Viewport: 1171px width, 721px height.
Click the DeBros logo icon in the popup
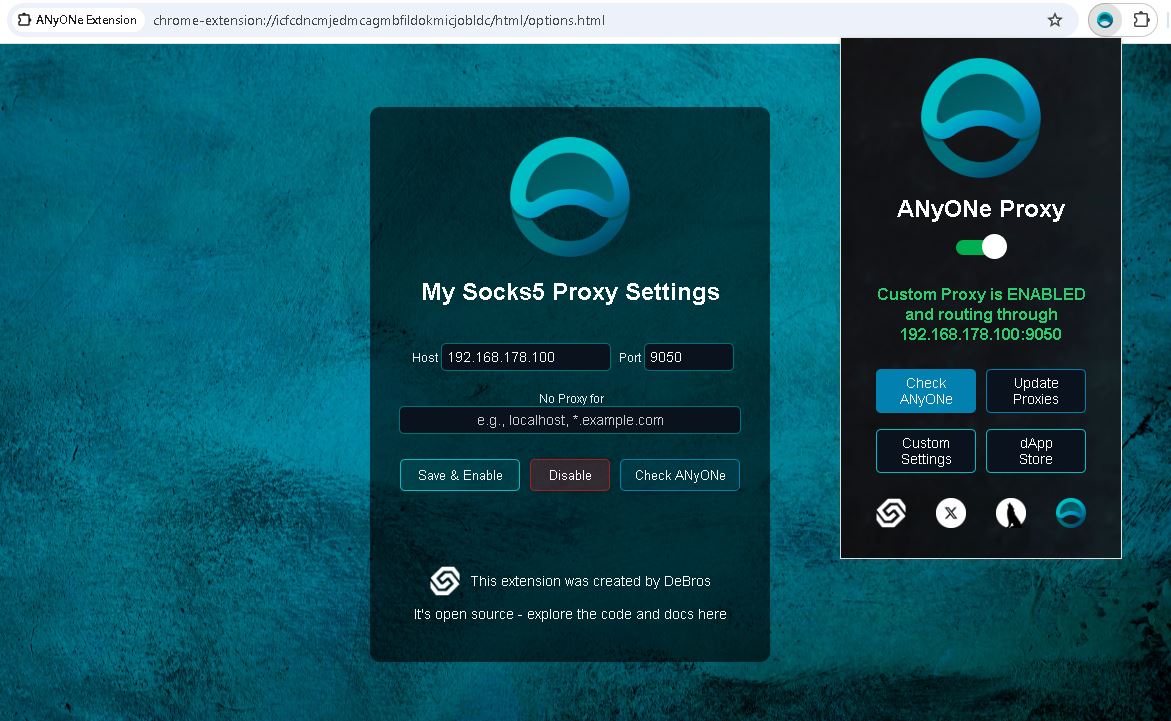pos(891,513)
